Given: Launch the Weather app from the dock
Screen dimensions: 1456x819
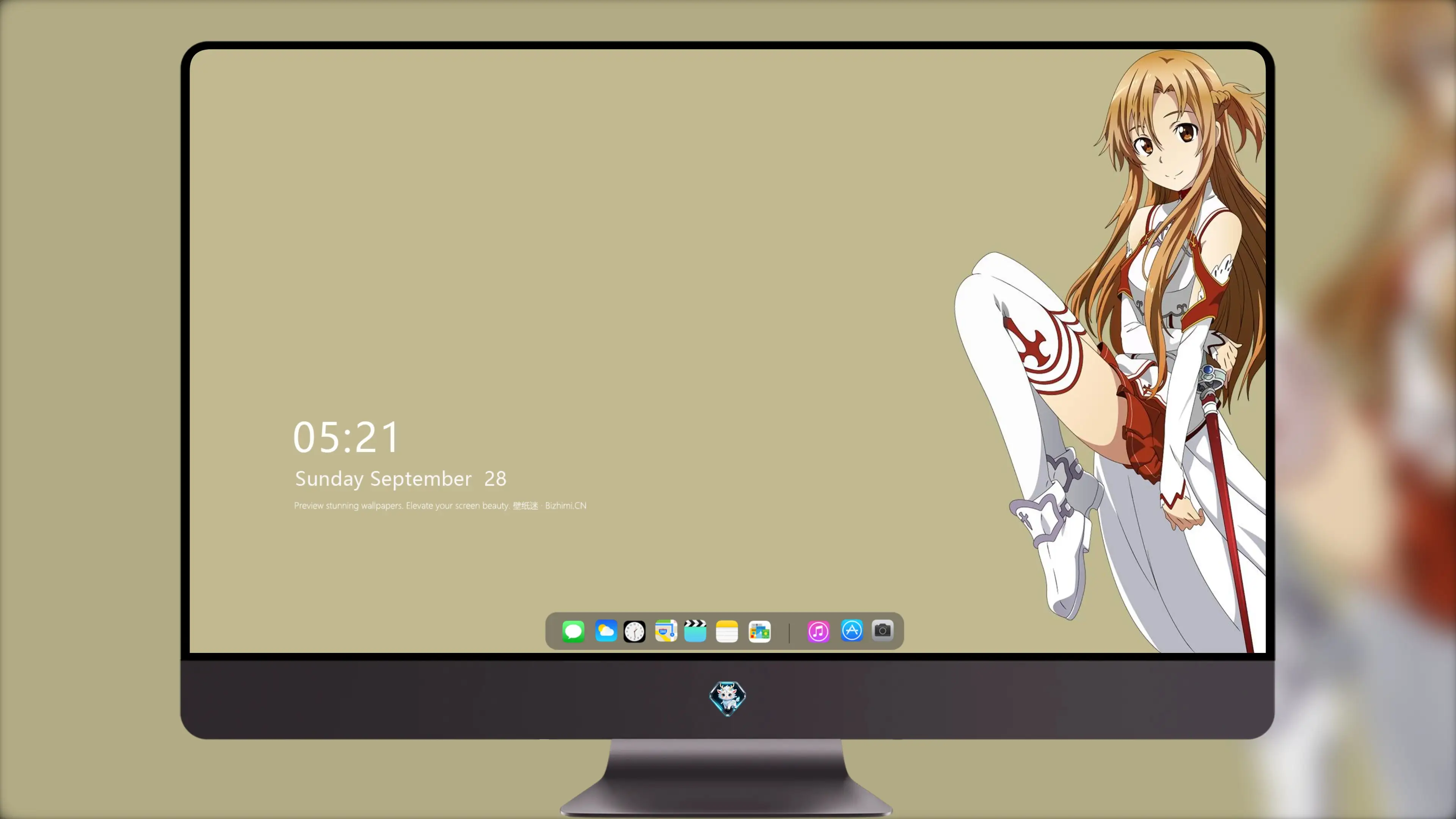Looking at the screenshot, I should 606,631.
